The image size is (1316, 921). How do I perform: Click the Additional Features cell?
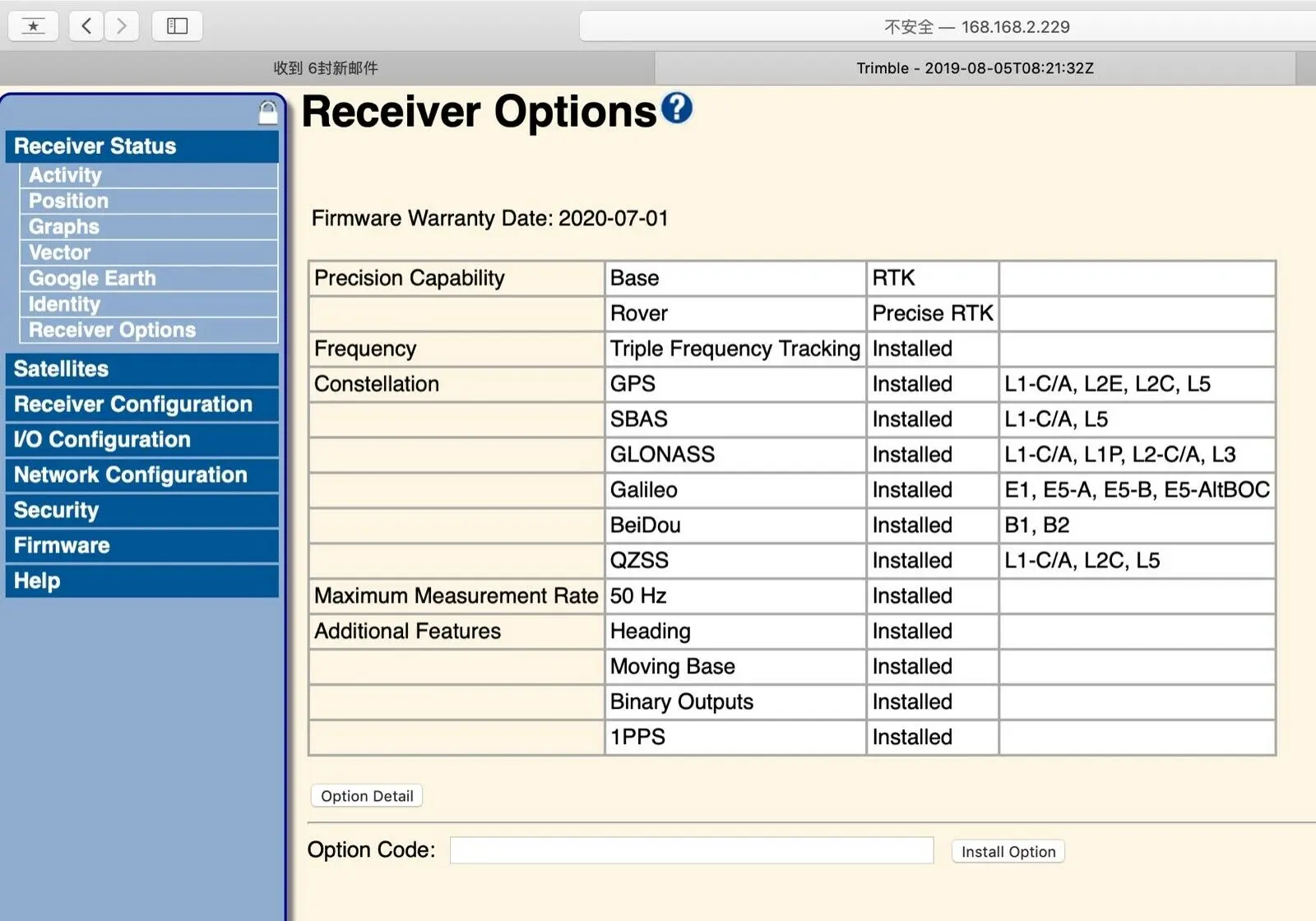pyautogui.click(x=456, y=632)
